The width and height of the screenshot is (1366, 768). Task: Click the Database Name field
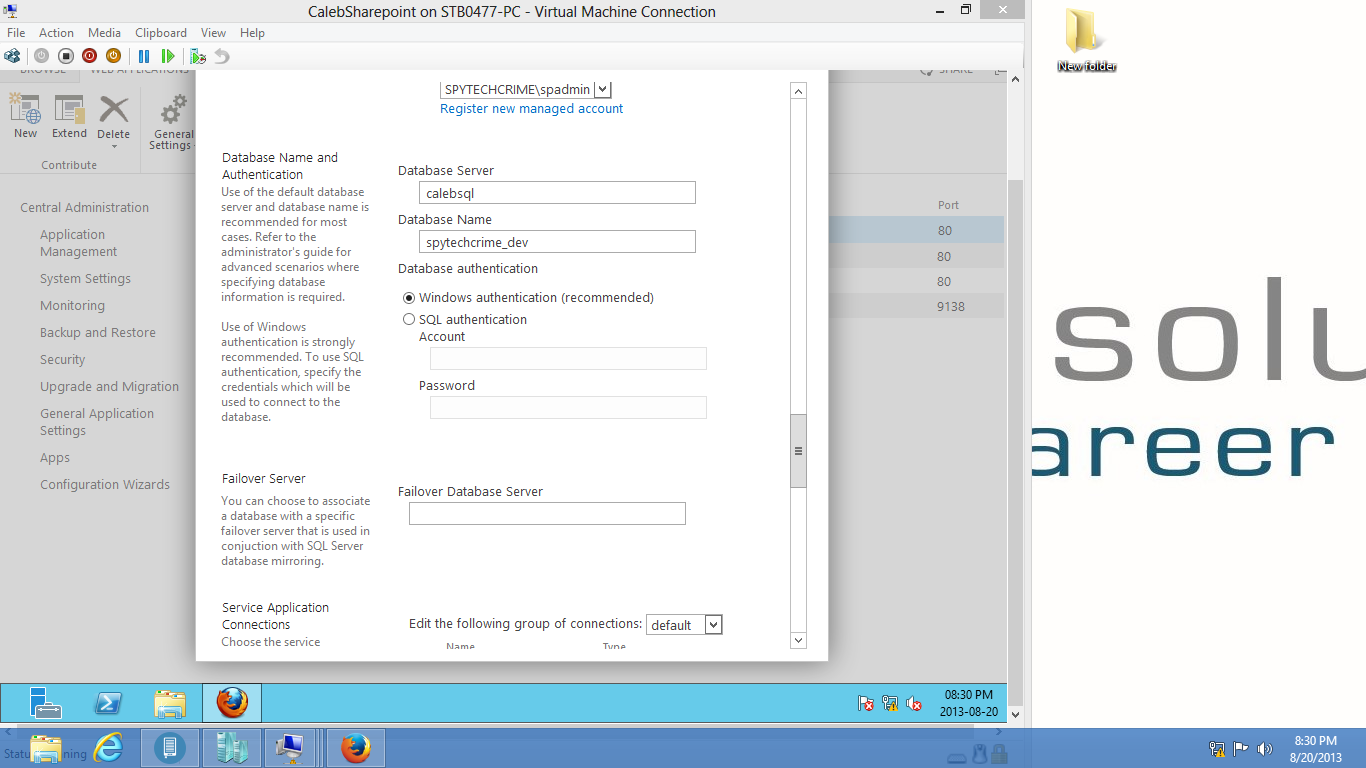pos(557,242)
